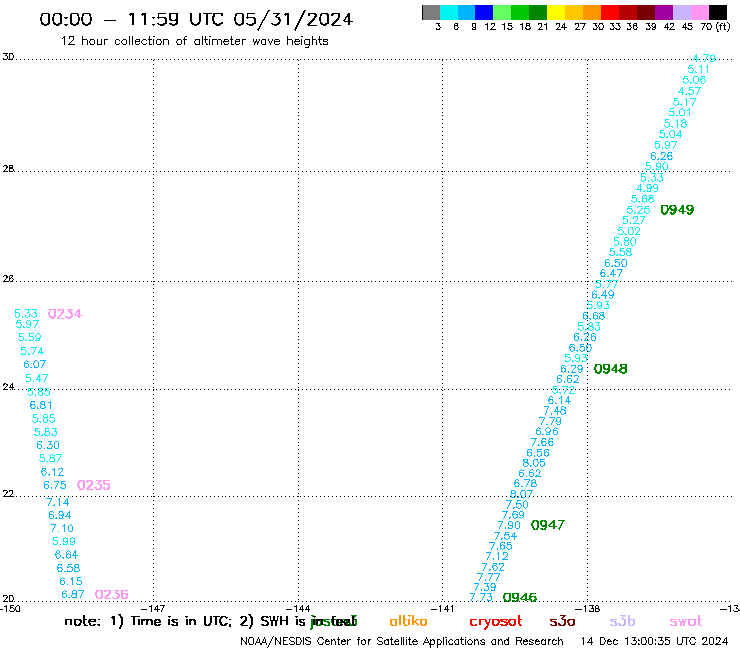The image size is (740, 650).
Task: Click the latitude axis label '24'
Action: (8, 387)
